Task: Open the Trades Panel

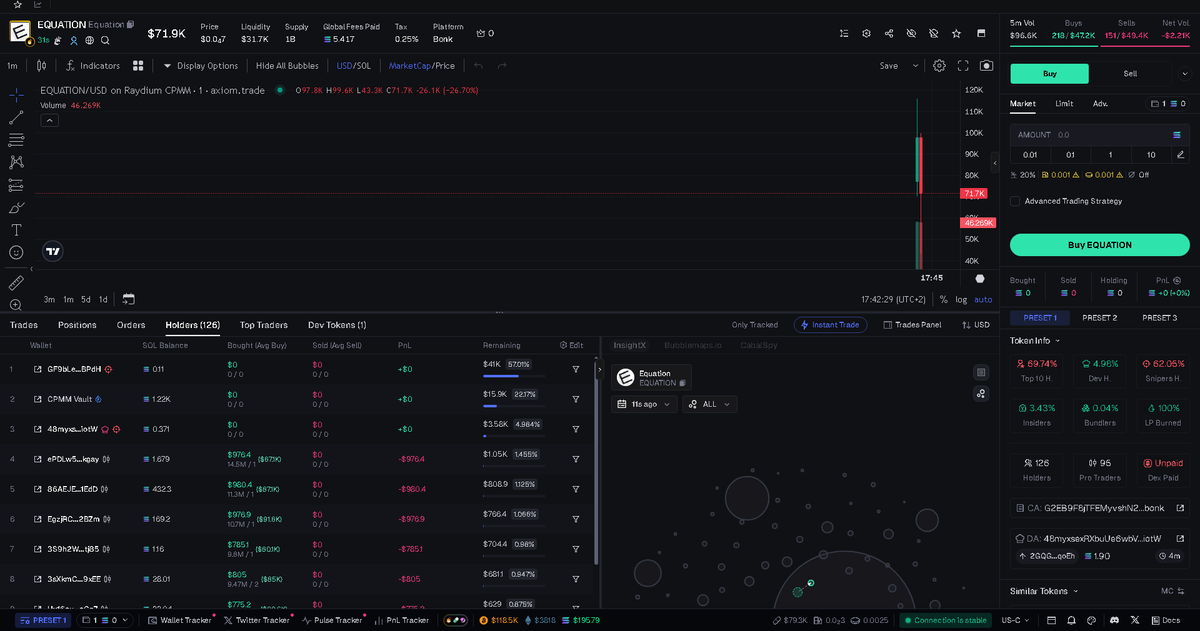Action: pos(911,325)
